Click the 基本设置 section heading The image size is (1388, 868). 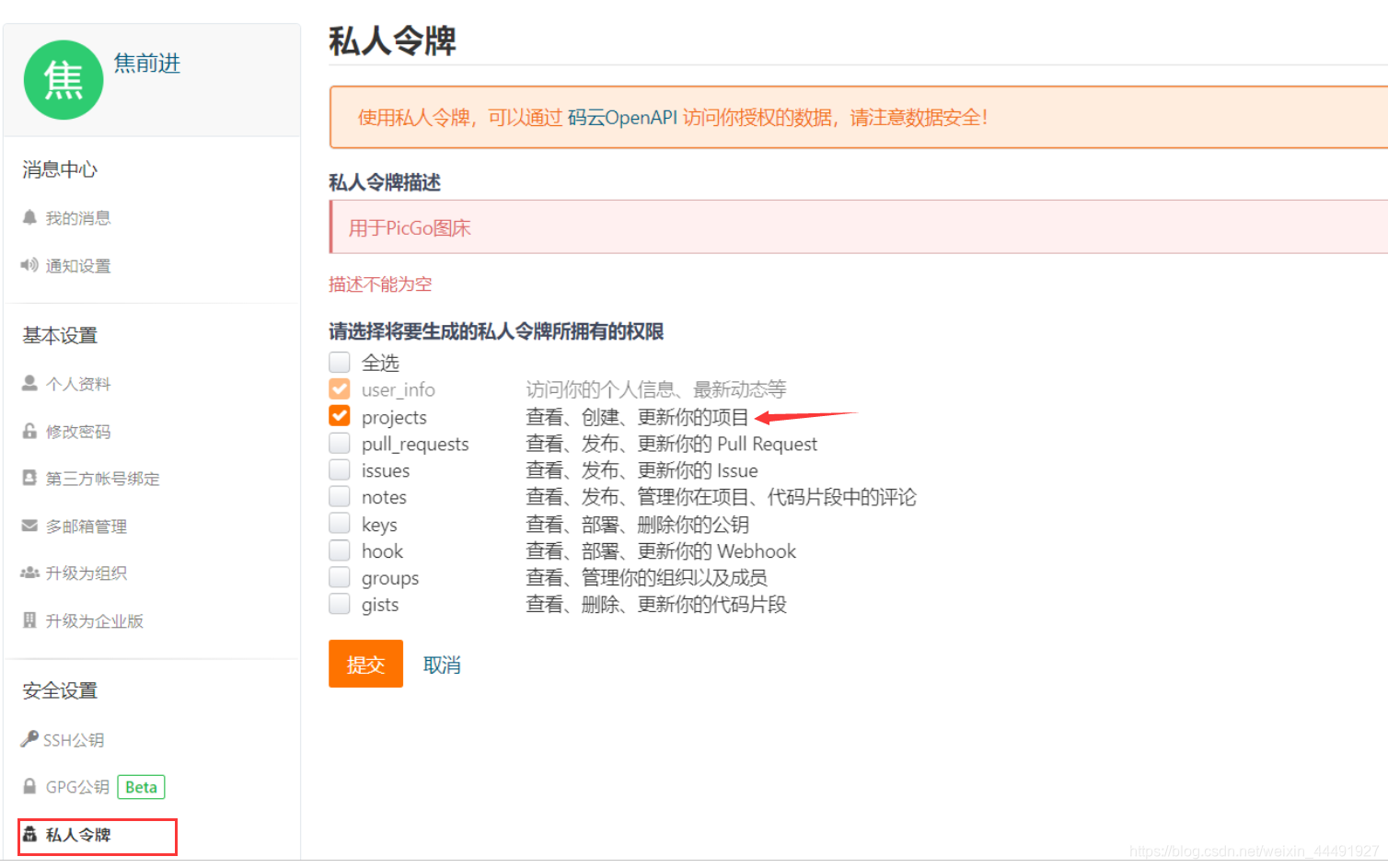click(x=60, y=335)
